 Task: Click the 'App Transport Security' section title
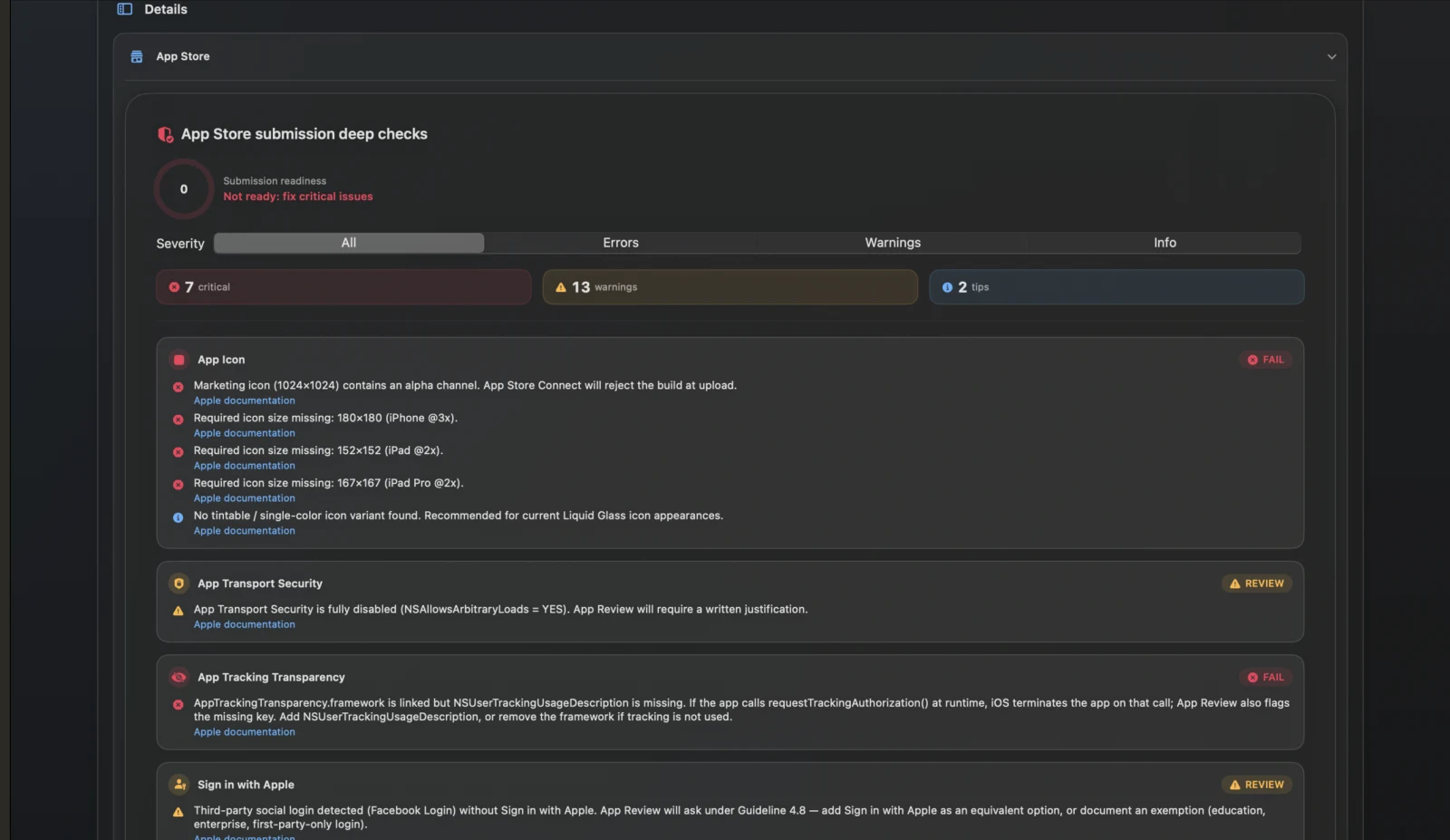pyautogui.click(x=260, y=584)
